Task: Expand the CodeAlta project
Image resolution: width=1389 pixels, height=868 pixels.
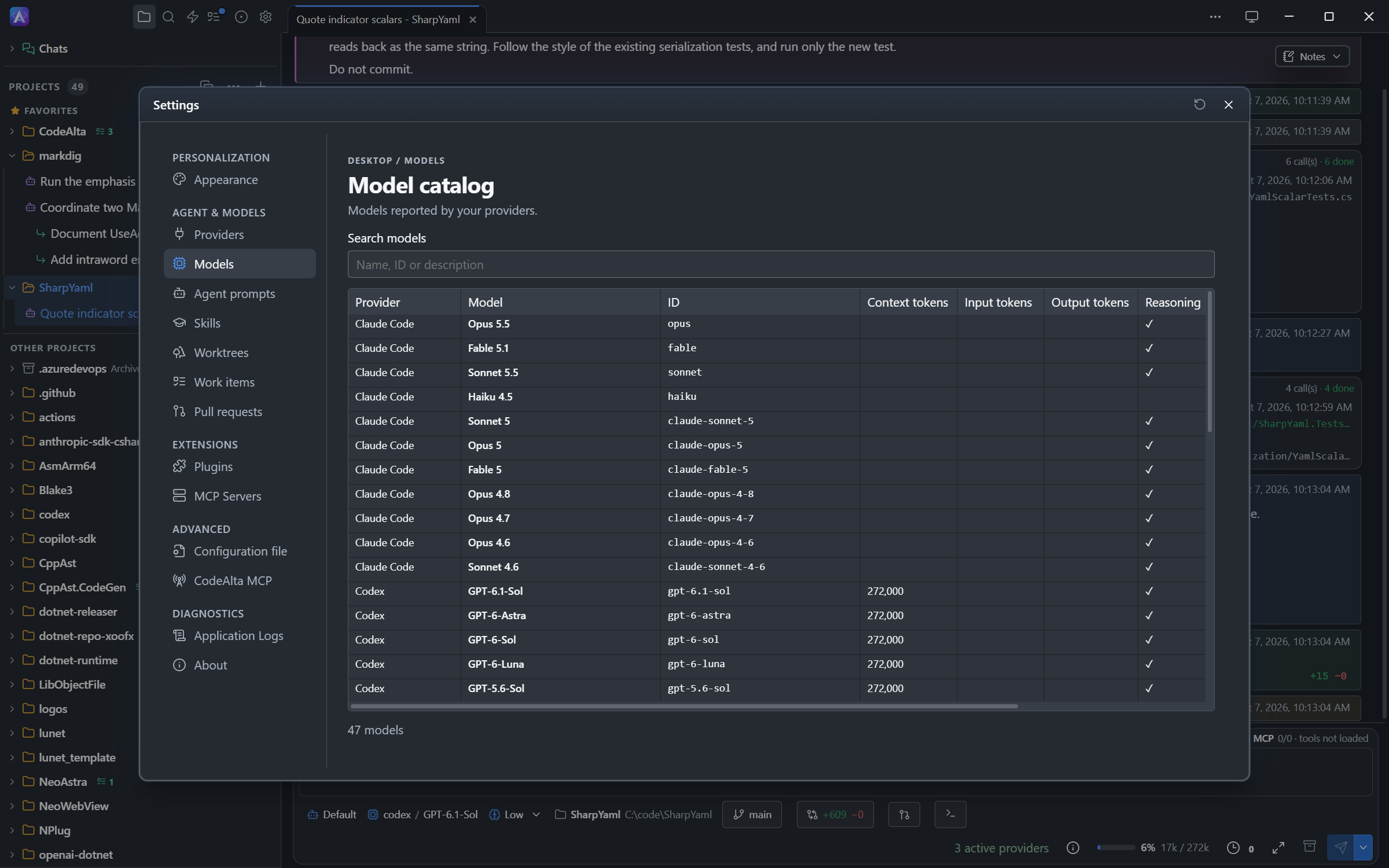Action: (x=12, y=131)
